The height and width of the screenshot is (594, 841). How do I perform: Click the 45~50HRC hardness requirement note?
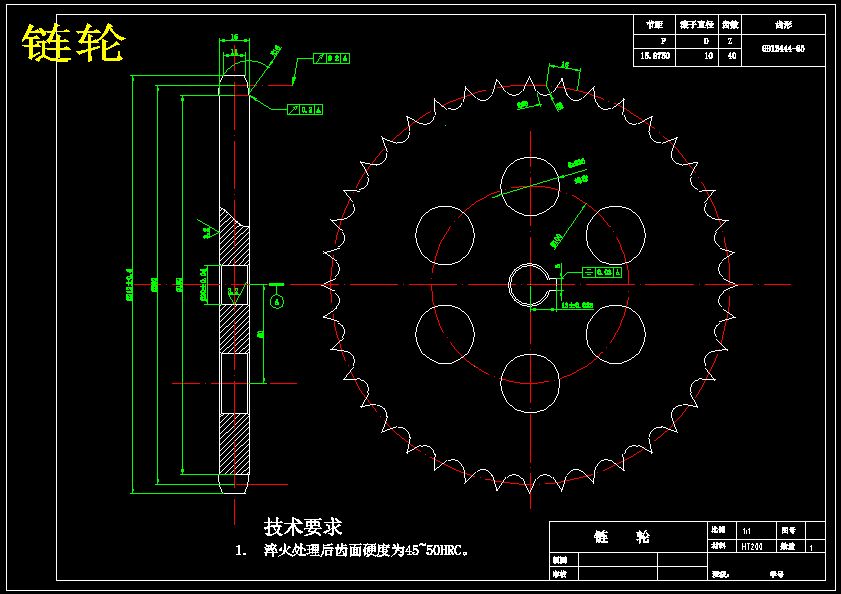[x=366, y=550]
